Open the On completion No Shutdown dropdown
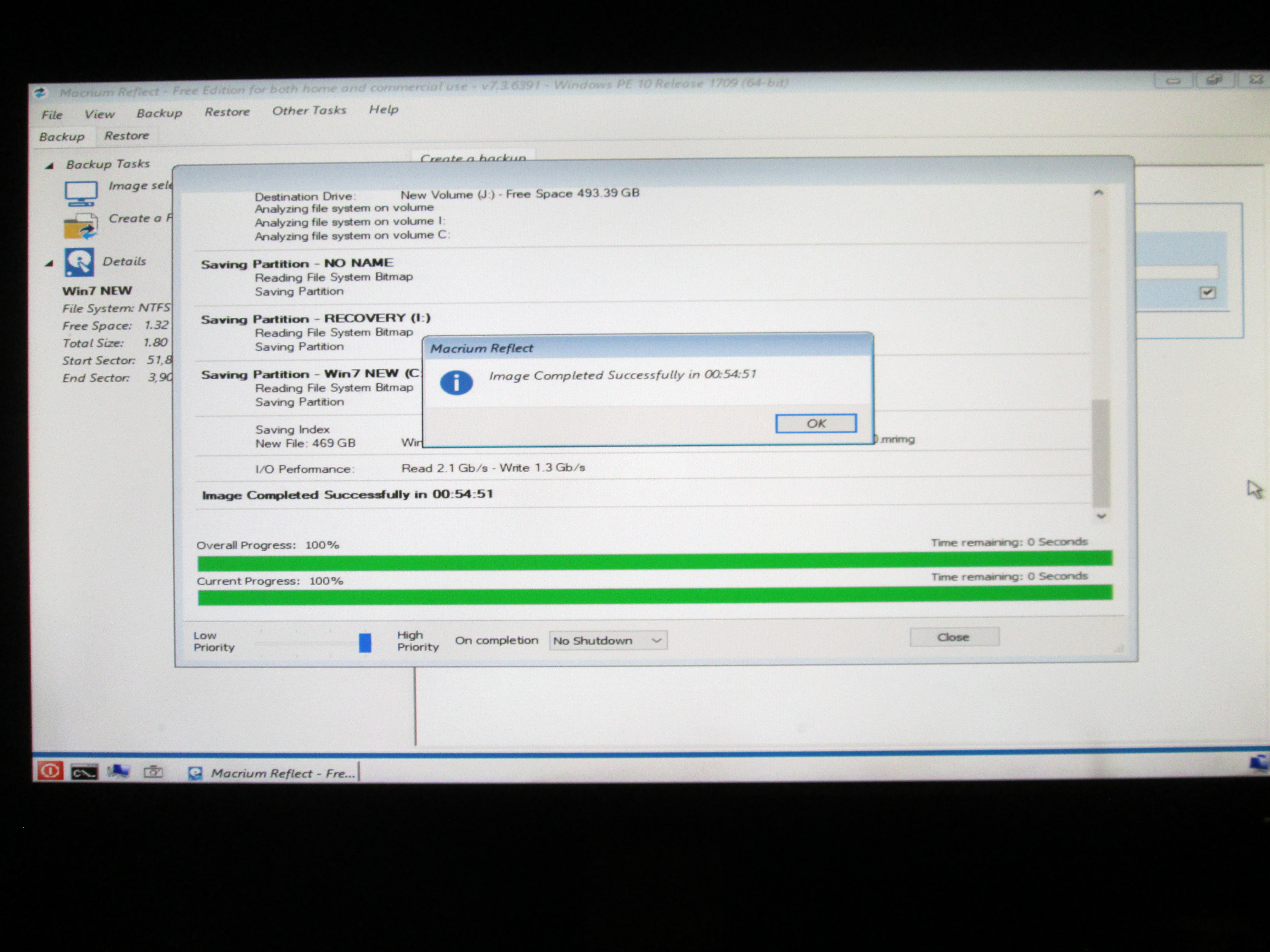Image resolution: width=1270 pixels, height=952 pixels. (x=608, y=640)
